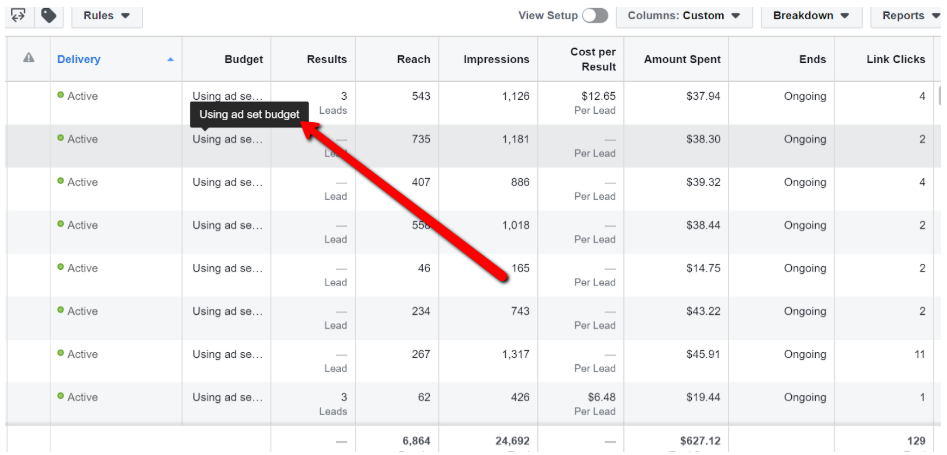Open the Reports dropdown

(908, 16)
